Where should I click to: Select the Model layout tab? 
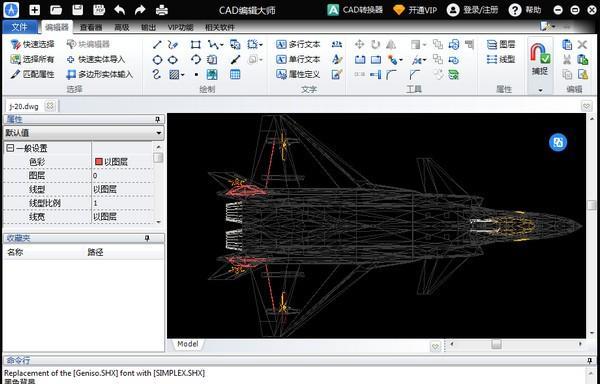click(x=188, y=344)
